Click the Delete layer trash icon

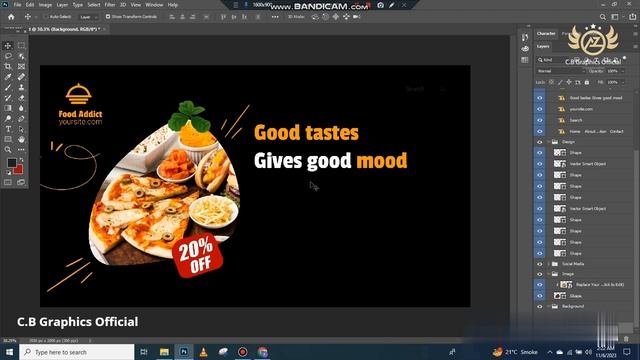[626, 339]
